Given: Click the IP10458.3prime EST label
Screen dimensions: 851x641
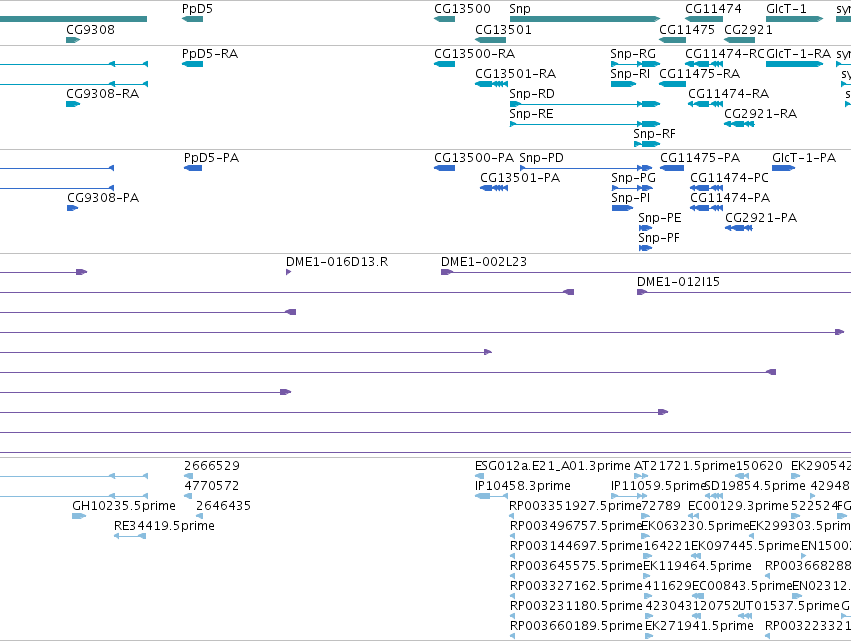Looking at the screenshot, I should pyautogui.click(x=523, y=486).
